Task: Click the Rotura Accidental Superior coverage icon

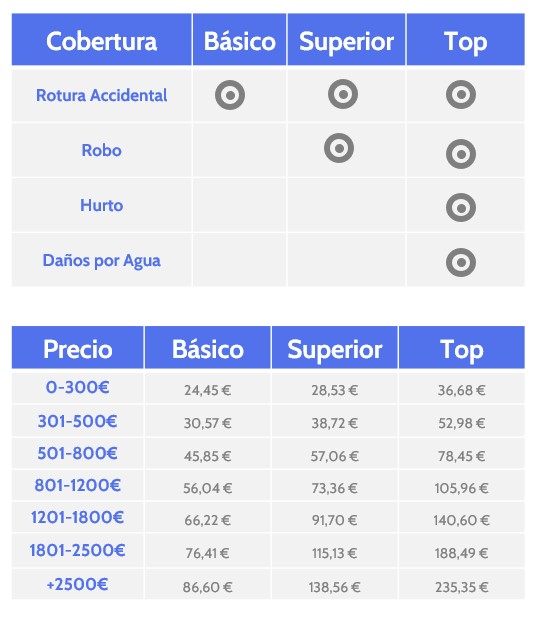Action: (343, 94)
